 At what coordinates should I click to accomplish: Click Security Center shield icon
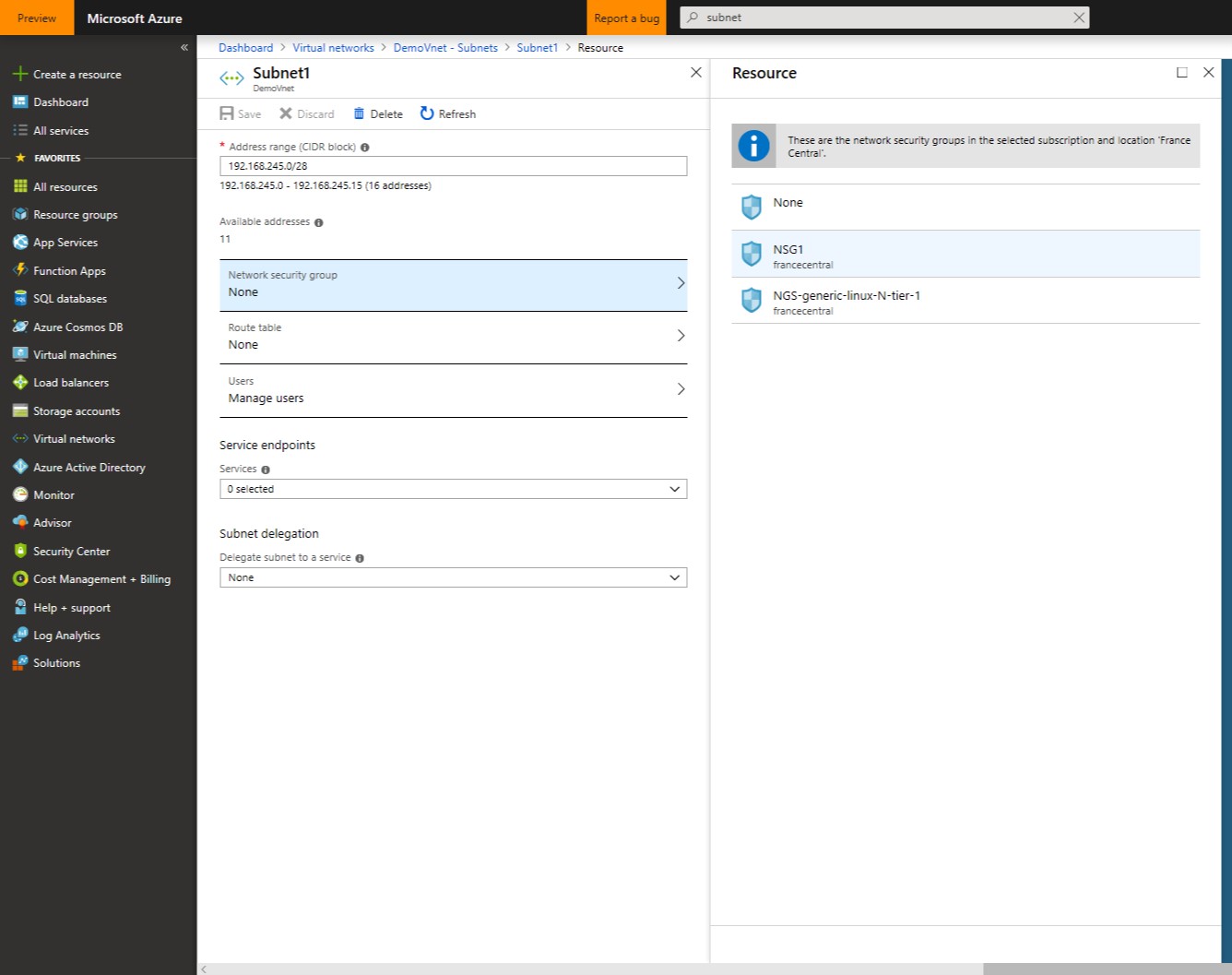[20, 551]
